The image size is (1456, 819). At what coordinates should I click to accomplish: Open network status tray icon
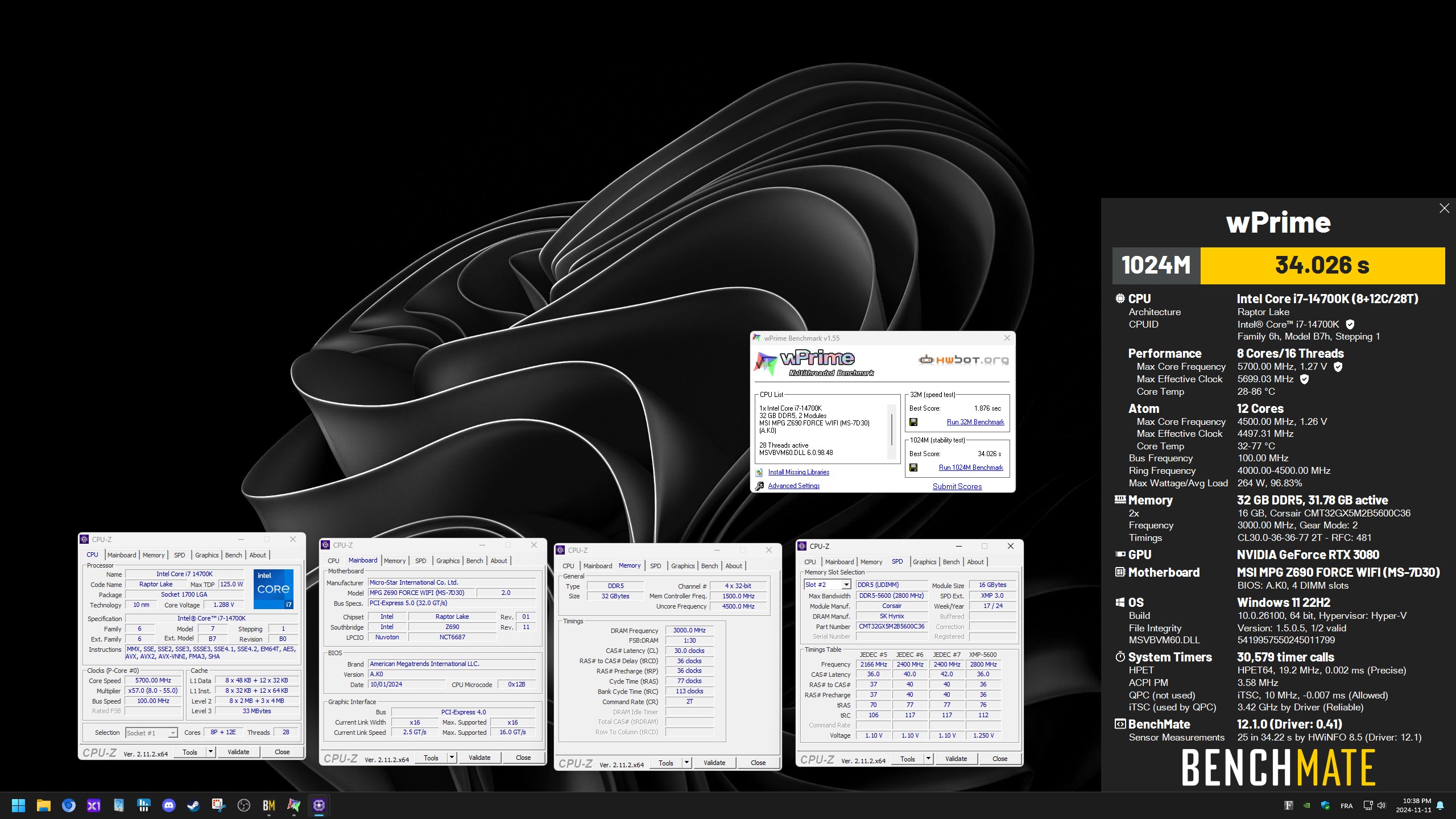point(1368,805)
